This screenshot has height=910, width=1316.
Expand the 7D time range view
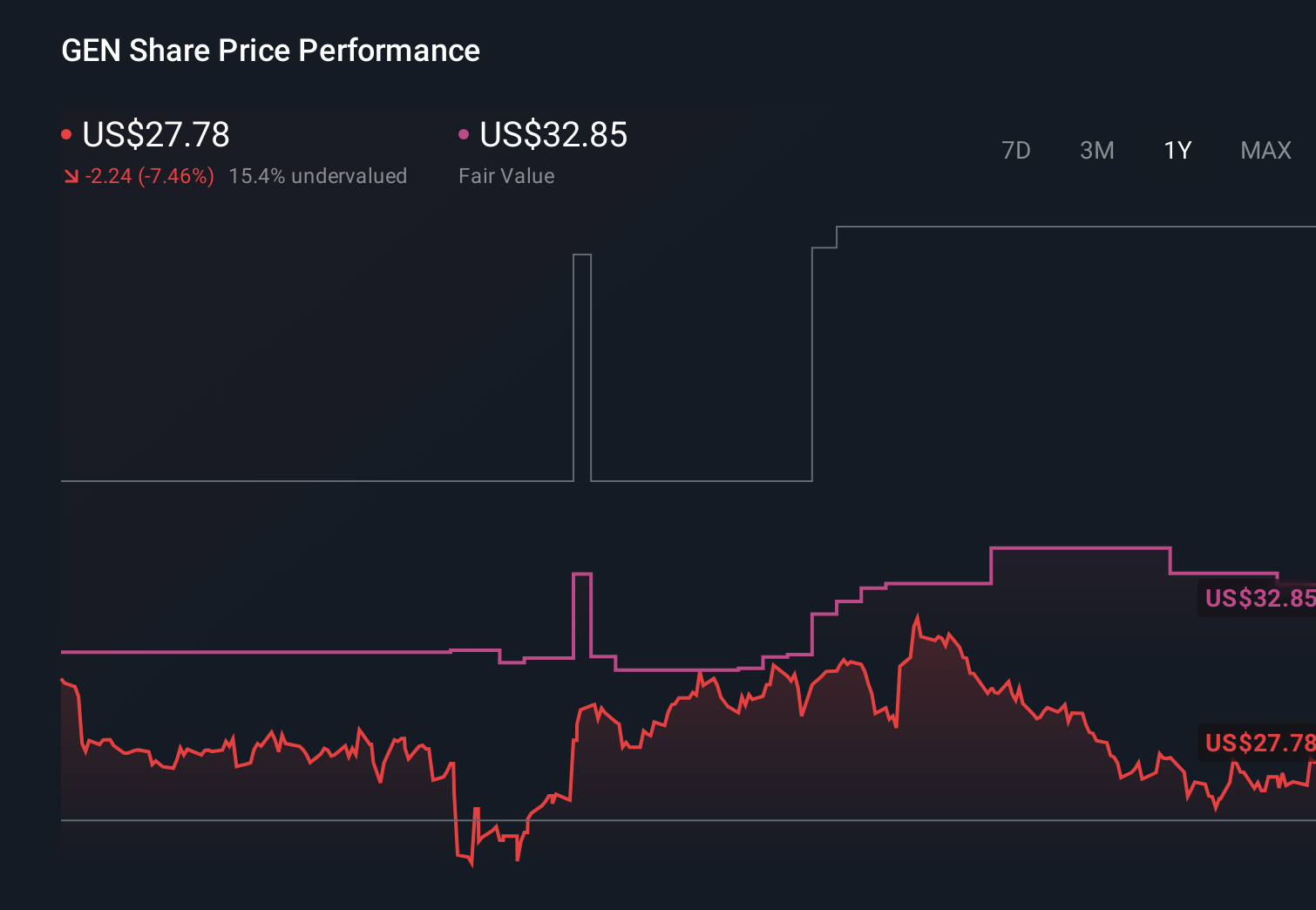[x=1016, y=150]
